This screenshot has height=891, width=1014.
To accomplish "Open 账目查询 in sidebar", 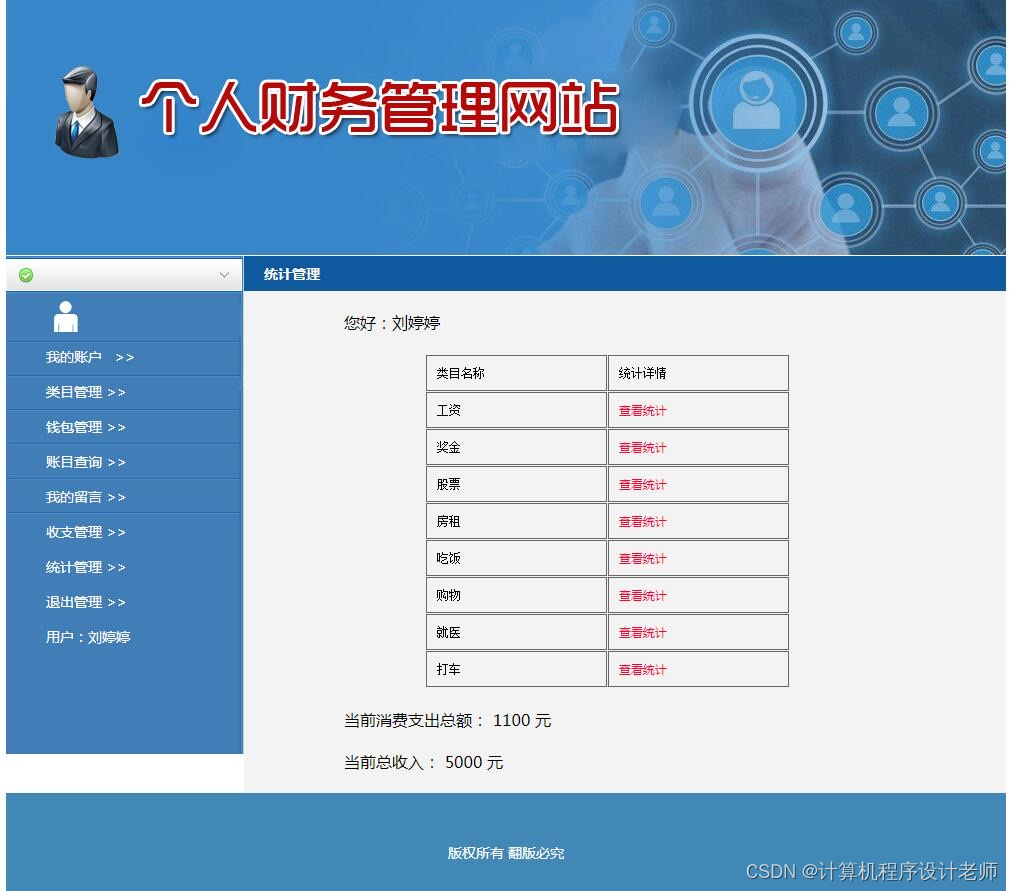I will pyautogui.click(x=85, y=462).
